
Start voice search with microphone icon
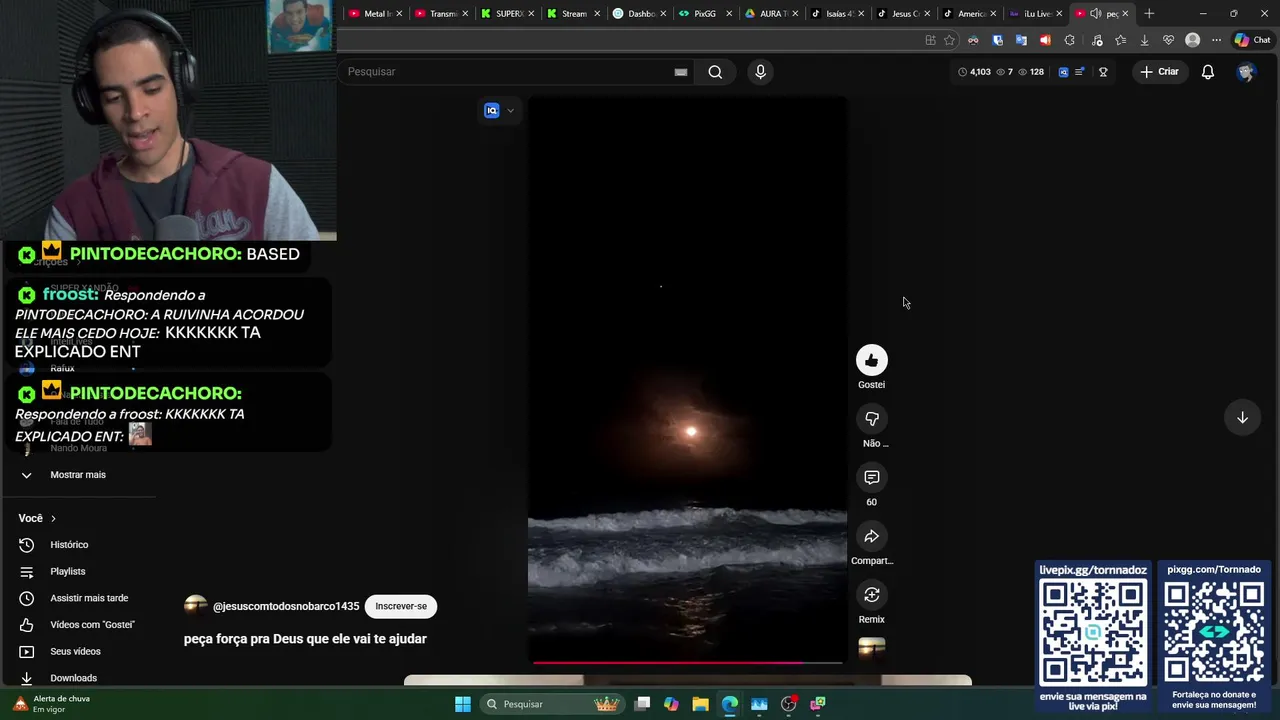(x=760, y=72)
